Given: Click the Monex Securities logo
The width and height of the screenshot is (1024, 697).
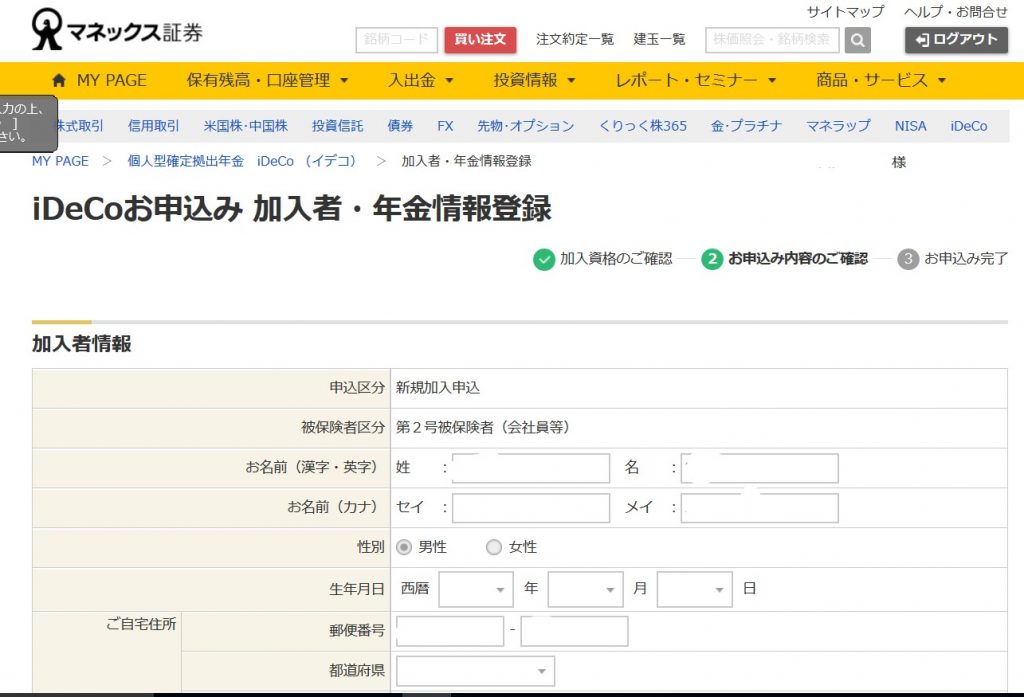Looking at the screenshot, I should [x=118, y=29].
